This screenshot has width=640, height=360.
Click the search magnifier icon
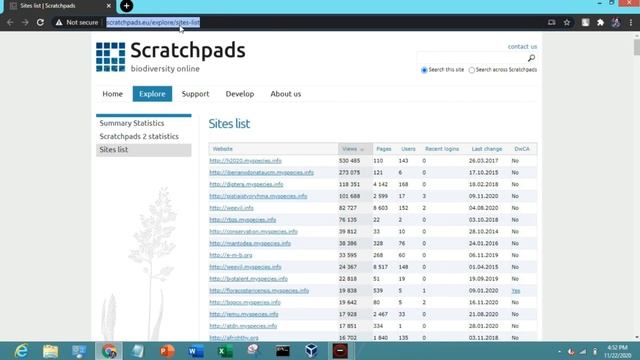click(531, 58)
